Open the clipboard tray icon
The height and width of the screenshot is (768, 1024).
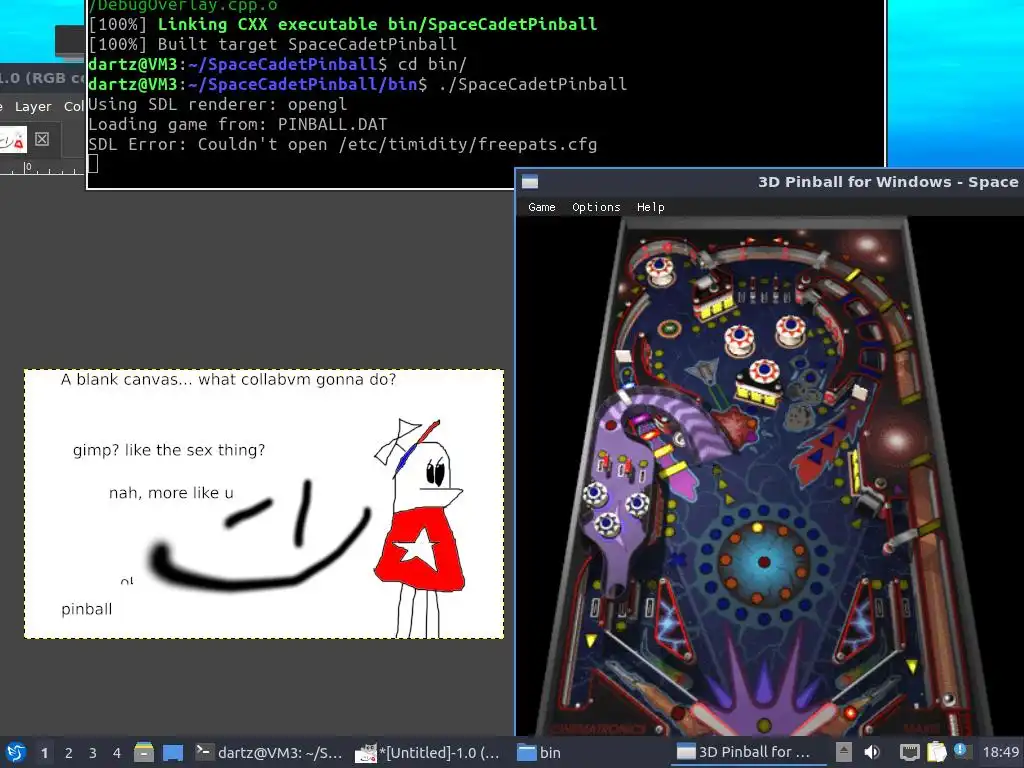(936, 752)
